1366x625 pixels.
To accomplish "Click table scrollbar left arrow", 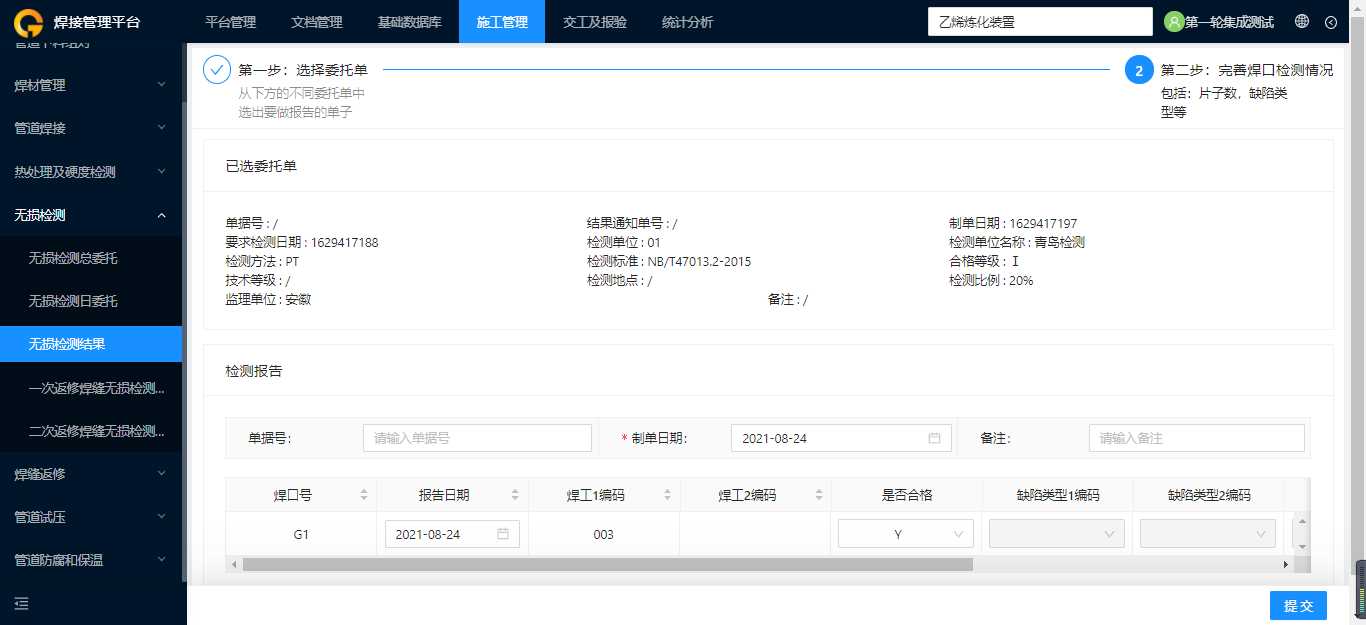I will point(235,565).
